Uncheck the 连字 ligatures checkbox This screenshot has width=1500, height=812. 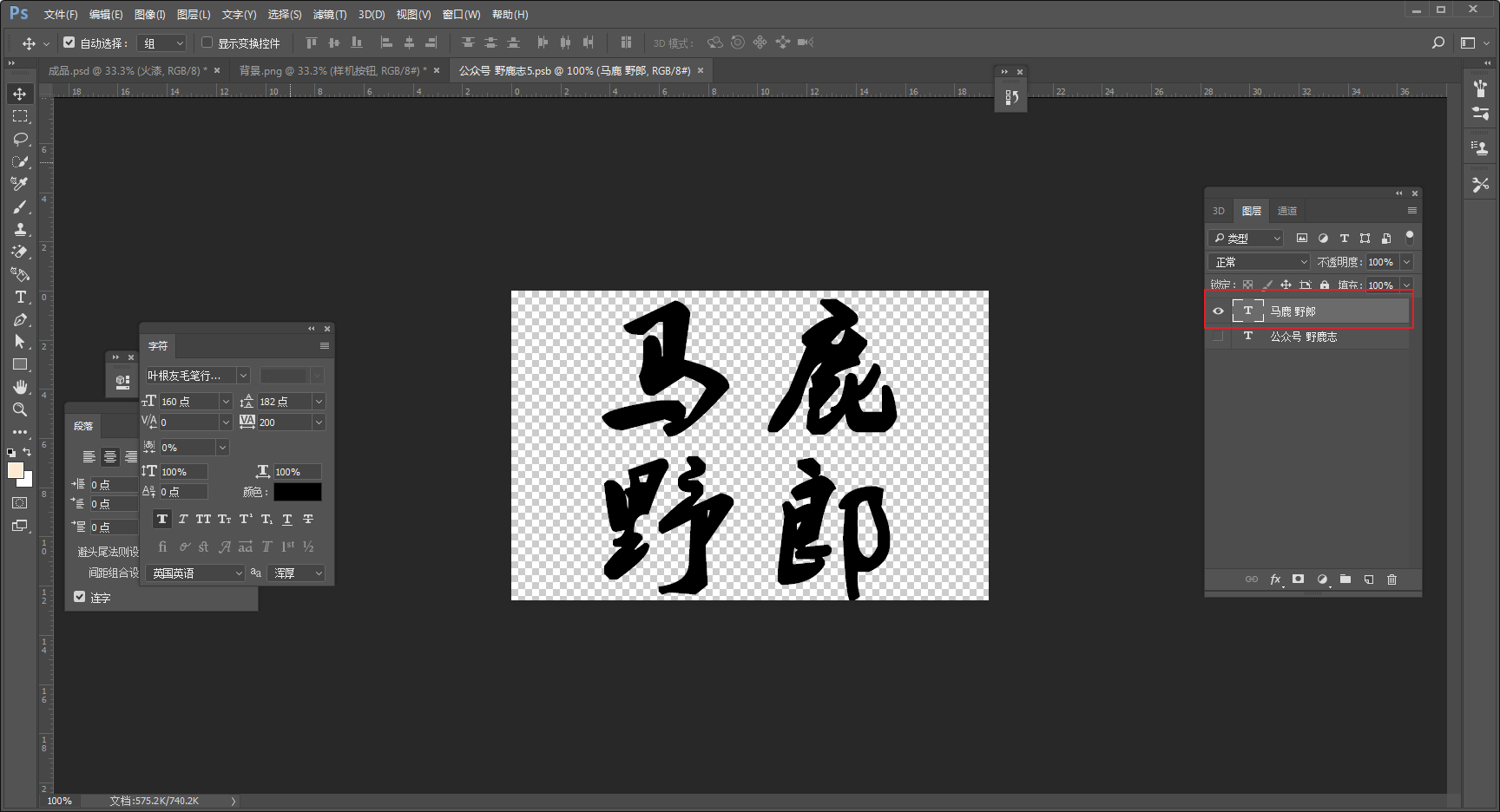(x=80, y=597)
